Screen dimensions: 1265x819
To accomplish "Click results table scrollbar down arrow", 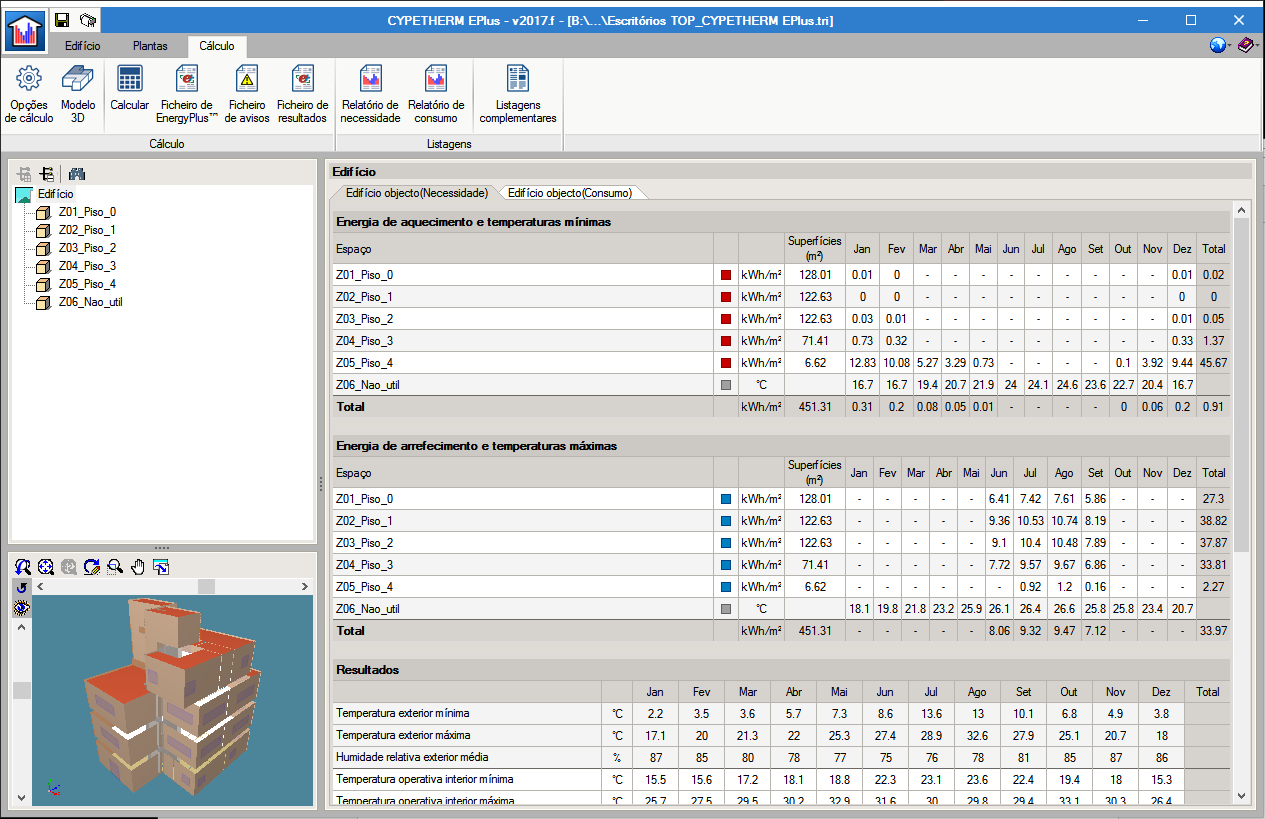I will point(1241,795).
